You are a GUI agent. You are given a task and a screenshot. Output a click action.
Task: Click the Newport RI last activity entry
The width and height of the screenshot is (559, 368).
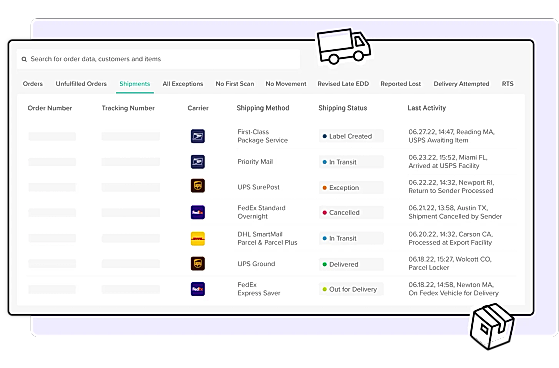pyautogui.click(x=451, y=186)
